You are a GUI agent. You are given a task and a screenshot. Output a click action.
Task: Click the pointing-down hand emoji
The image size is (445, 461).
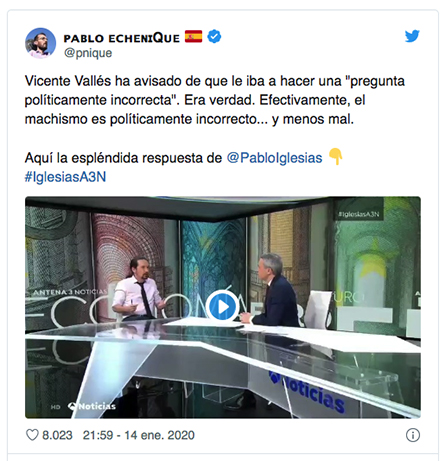(335, 157)
